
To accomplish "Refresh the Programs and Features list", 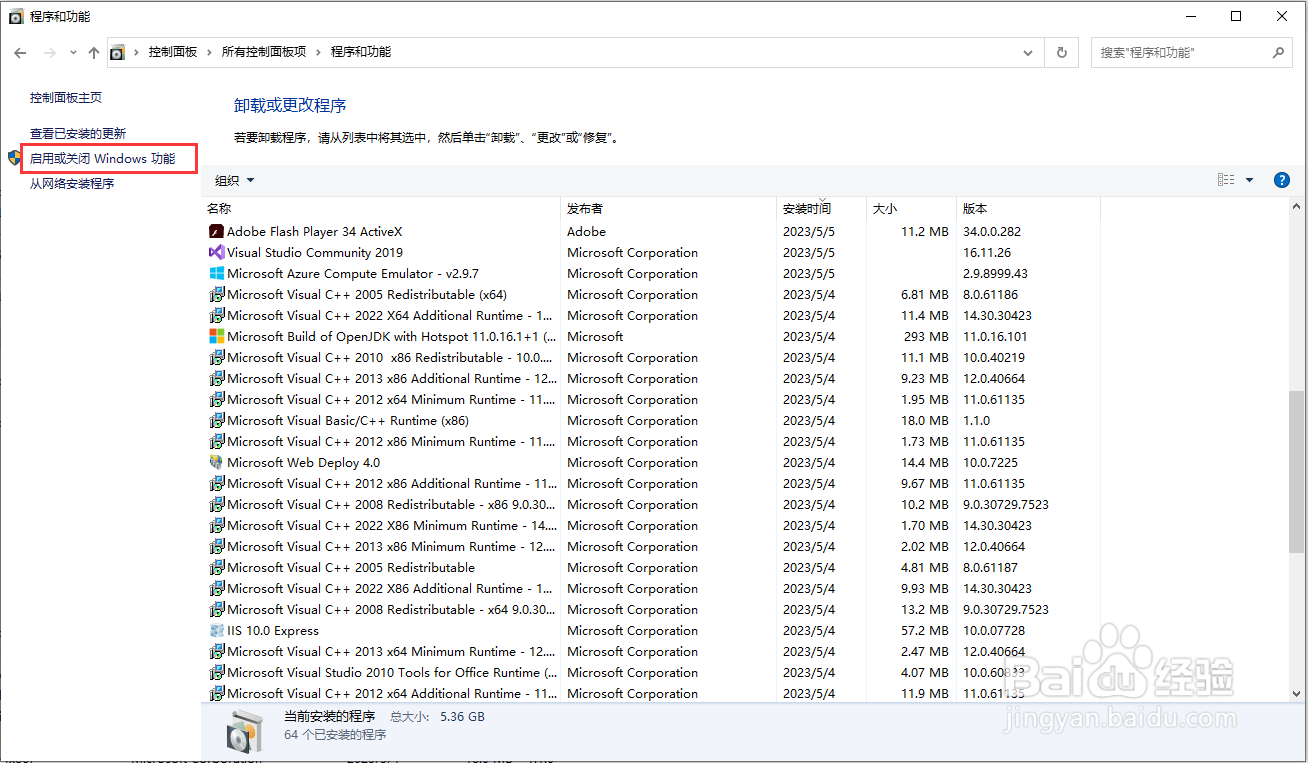I will pos(1062,52).
